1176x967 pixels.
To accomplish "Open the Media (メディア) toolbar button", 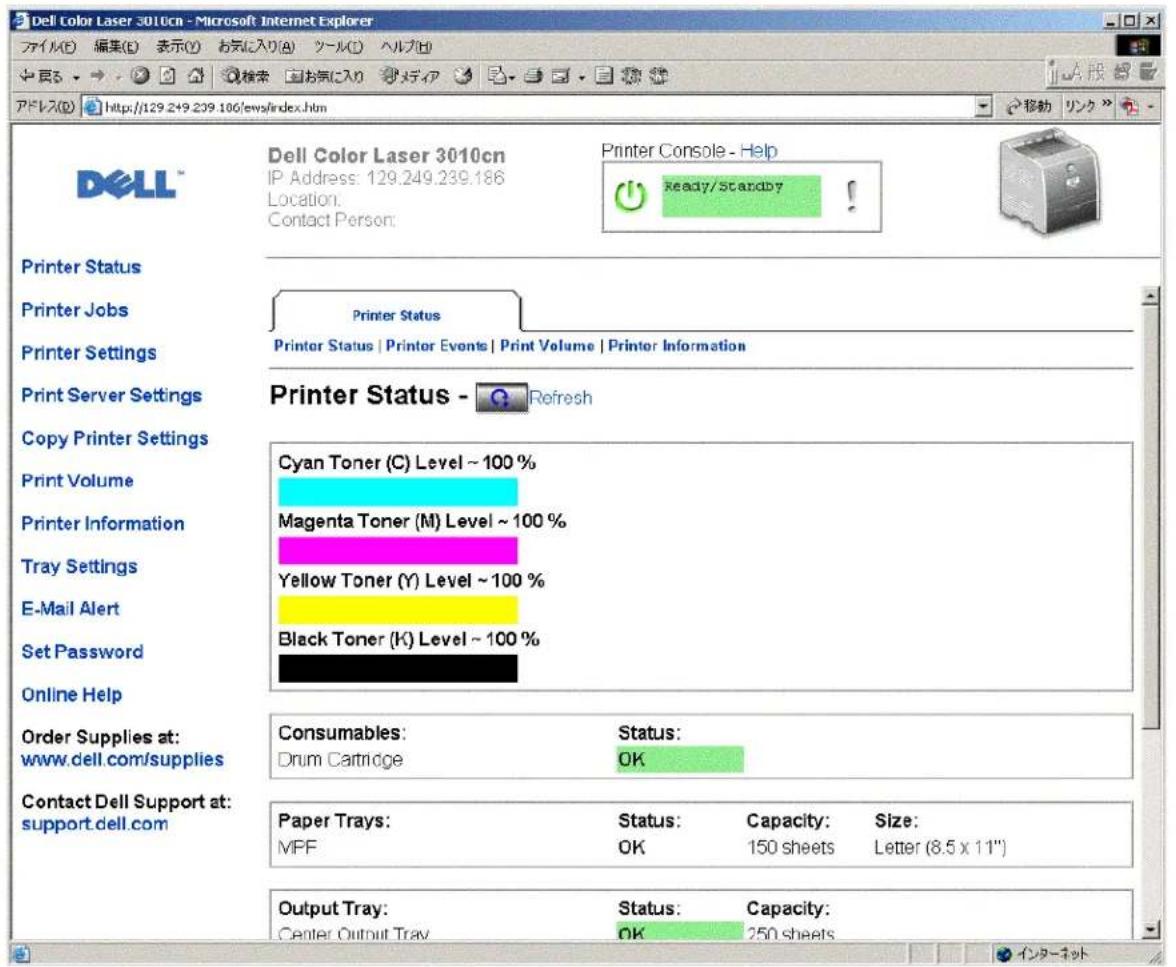I will (x=409, y=76).
